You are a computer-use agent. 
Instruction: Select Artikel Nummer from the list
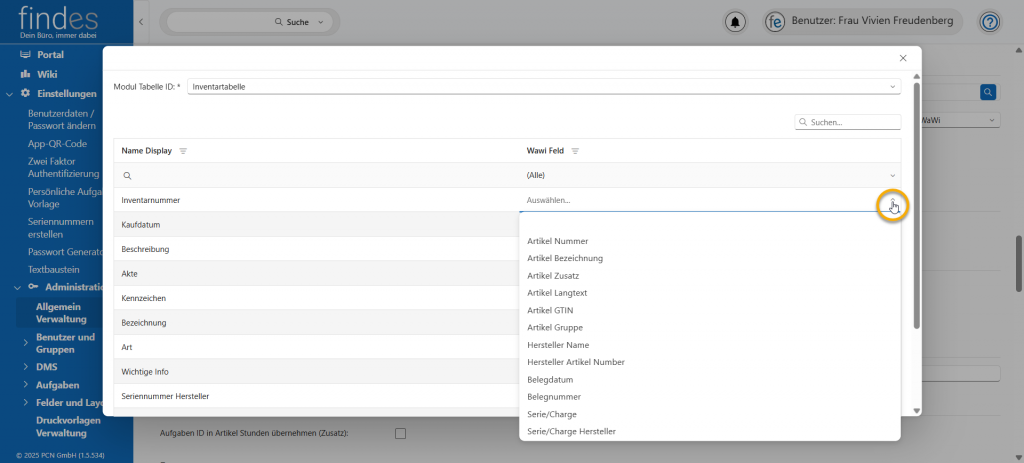tap(557, 241)
